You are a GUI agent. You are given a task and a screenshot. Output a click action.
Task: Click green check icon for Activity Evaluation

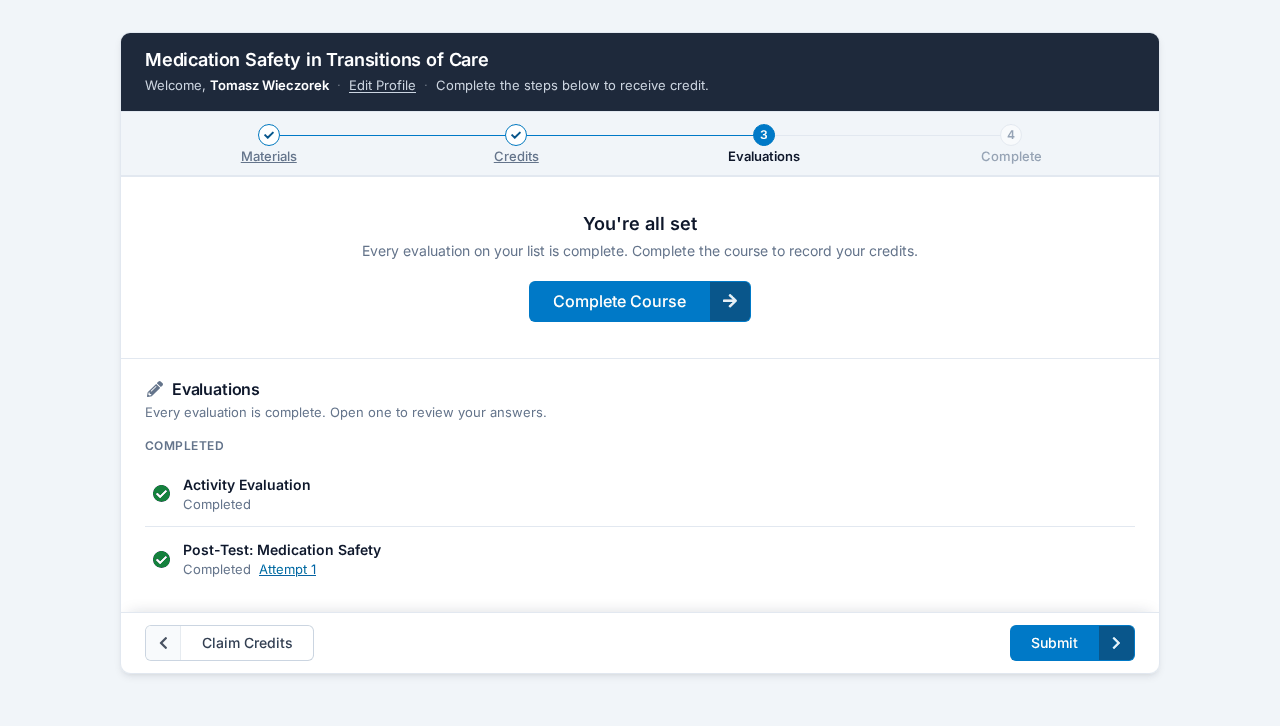[x=161, y=494]
